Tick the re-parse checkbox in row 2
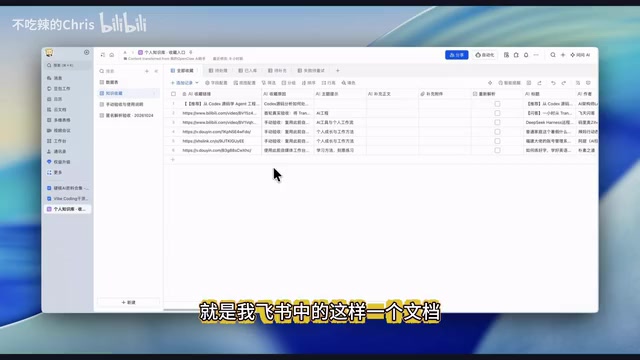Screen dimensions: 640x360 497,113
